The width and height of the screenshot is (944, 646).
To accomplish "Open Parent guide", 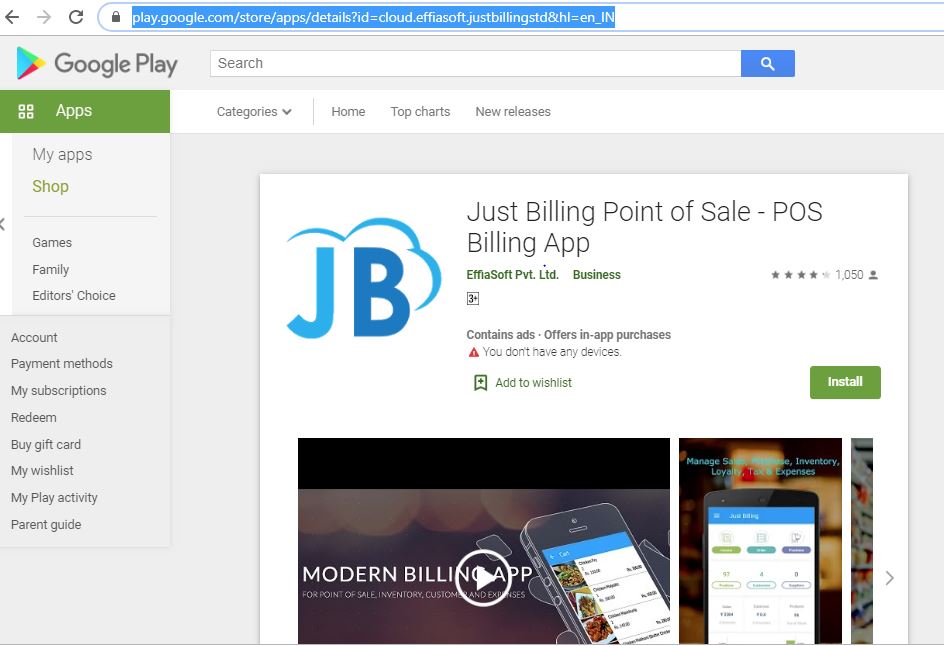I will (x=46, y=525).
